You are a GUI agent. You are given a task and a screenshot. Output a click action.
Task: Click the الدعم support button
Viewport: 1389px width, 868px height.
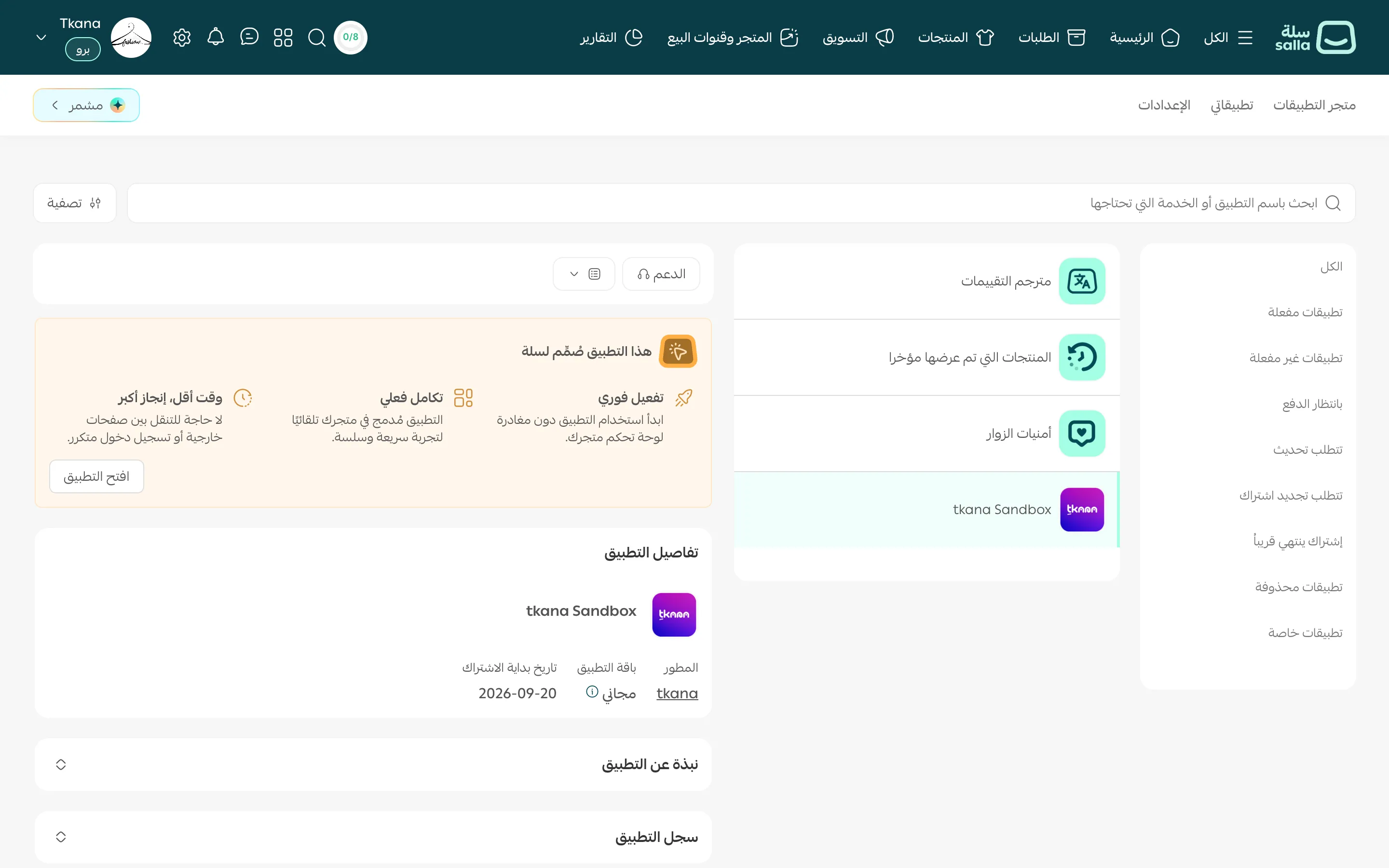[x=661, y=274]
